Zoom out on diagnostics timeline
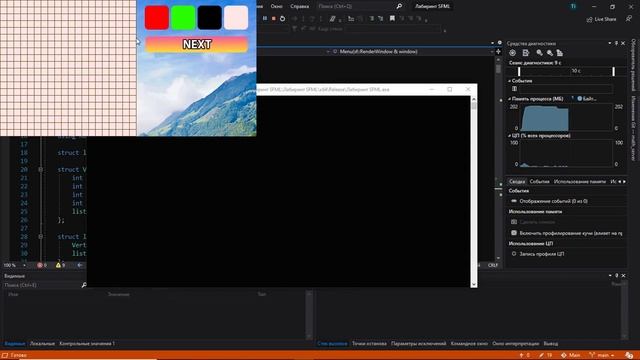This screenshot has width=640, height=360. pyautogui.click(x=550, y=53)
